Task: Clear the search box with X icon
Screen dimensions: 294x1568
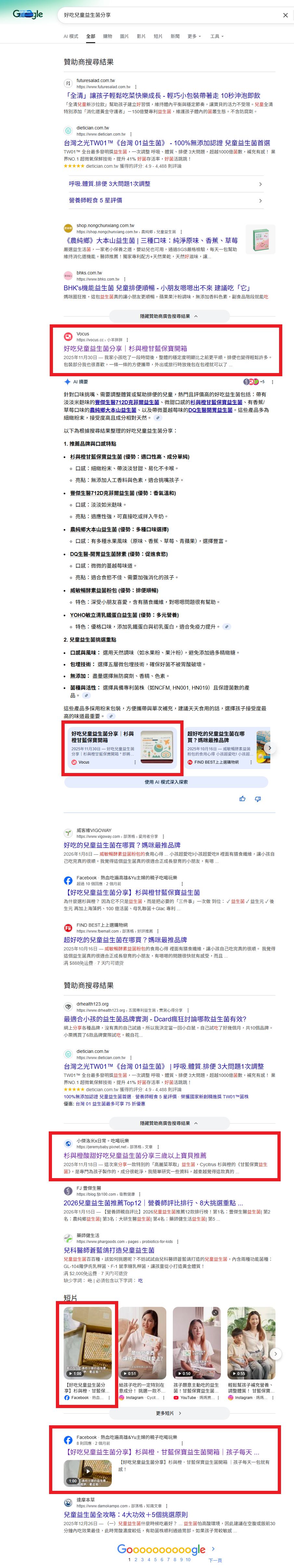Action: coord(285,15)
